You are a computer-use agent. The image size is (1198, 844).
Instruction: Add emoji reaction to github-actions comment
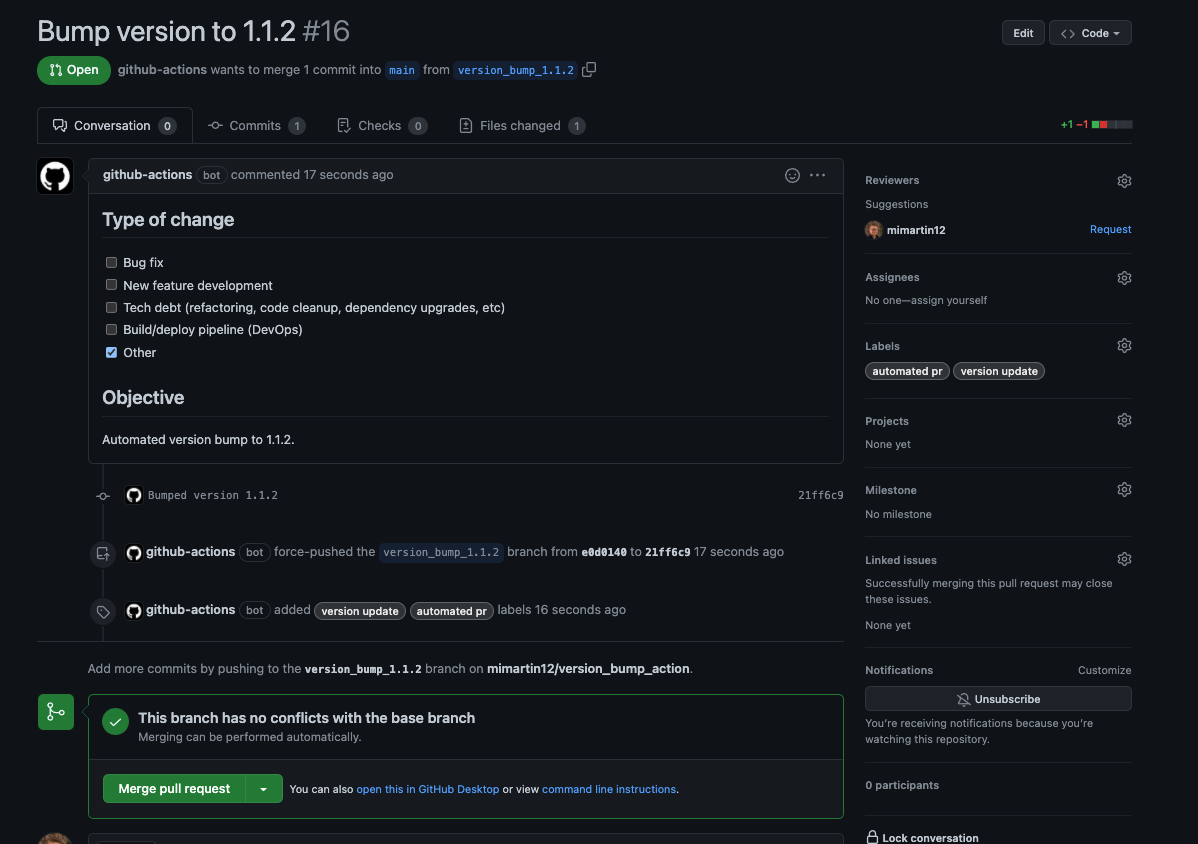[x=792, y=176]
